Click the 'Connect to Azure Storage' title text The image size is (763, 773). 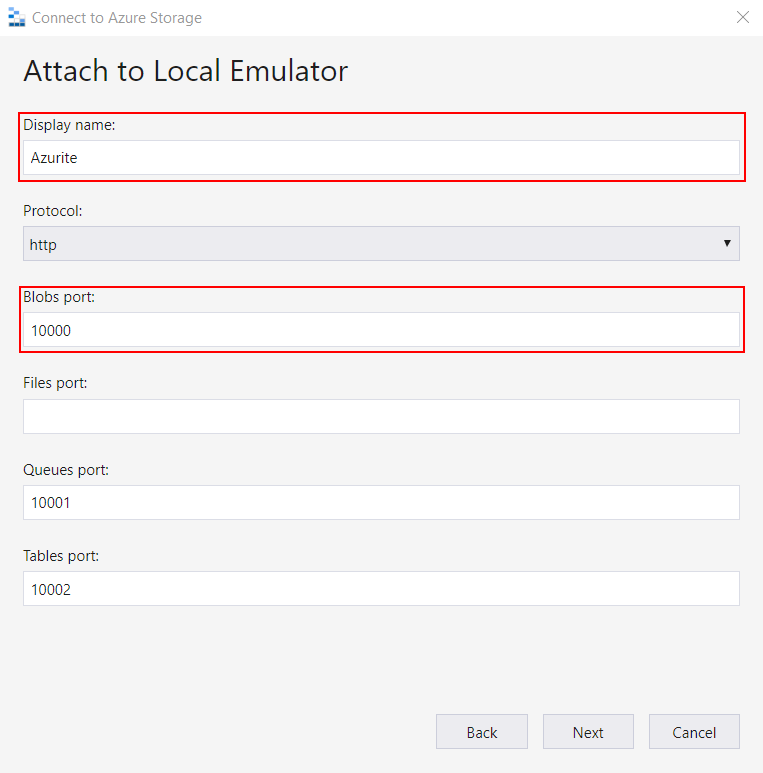(x=117, y=18)
